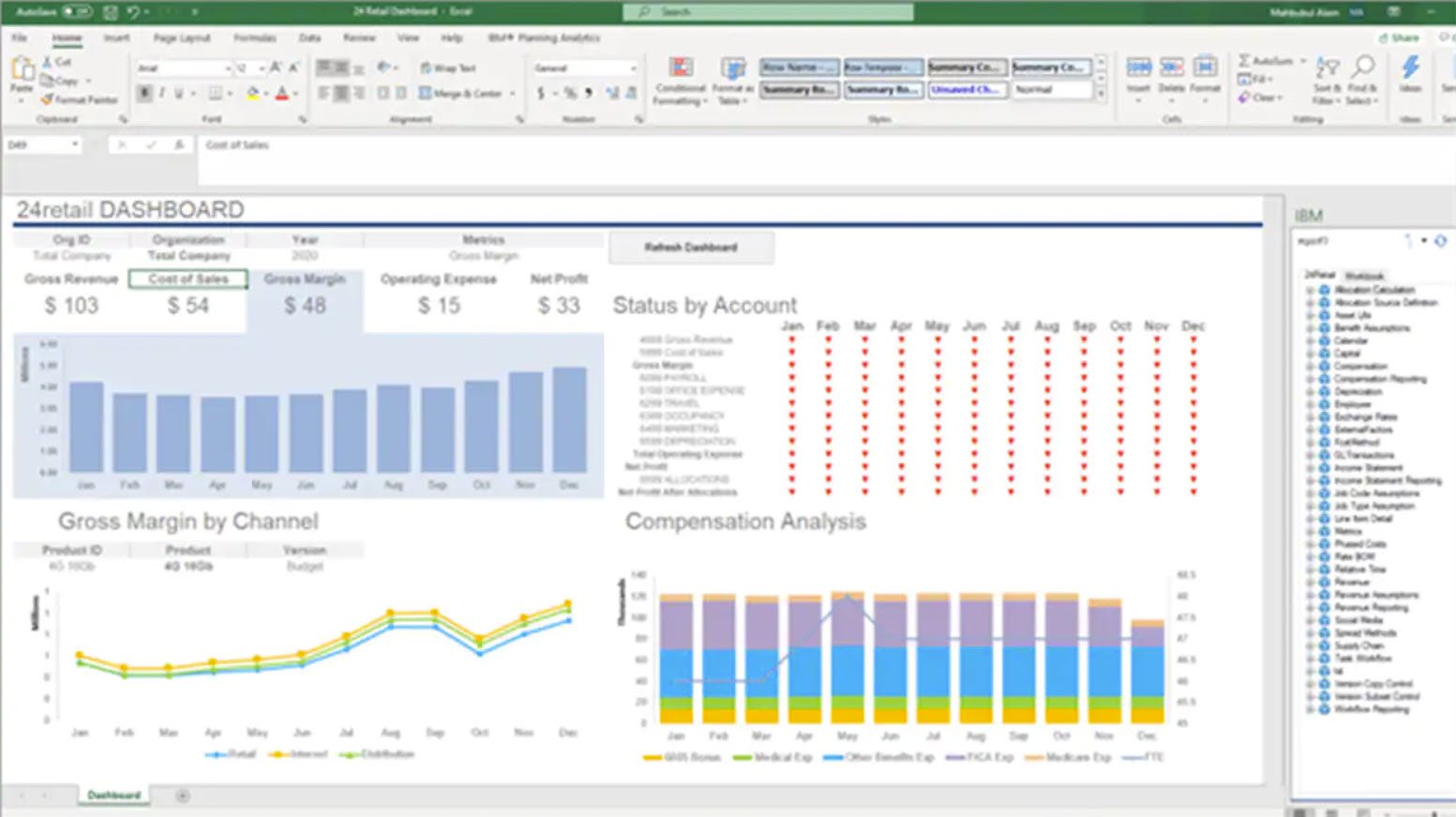The width and height of the screenshot is (1456, 817).
Task: Click the AutoSum sigma icon
Action: tap(1244, 61)
